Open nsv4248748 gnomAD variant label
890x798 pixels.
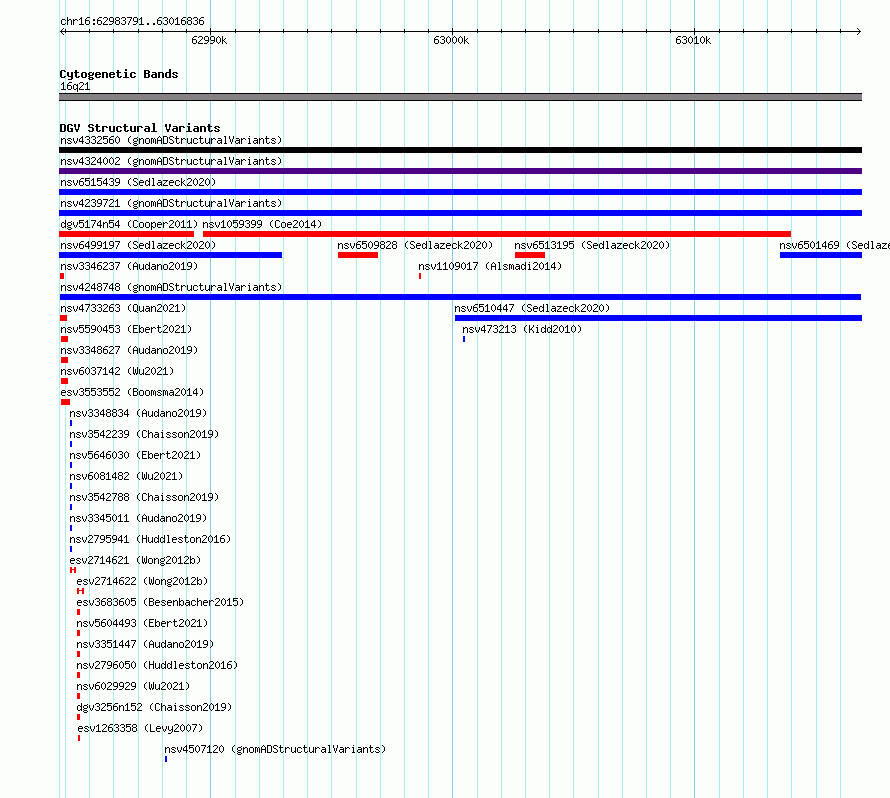point(171,287)
